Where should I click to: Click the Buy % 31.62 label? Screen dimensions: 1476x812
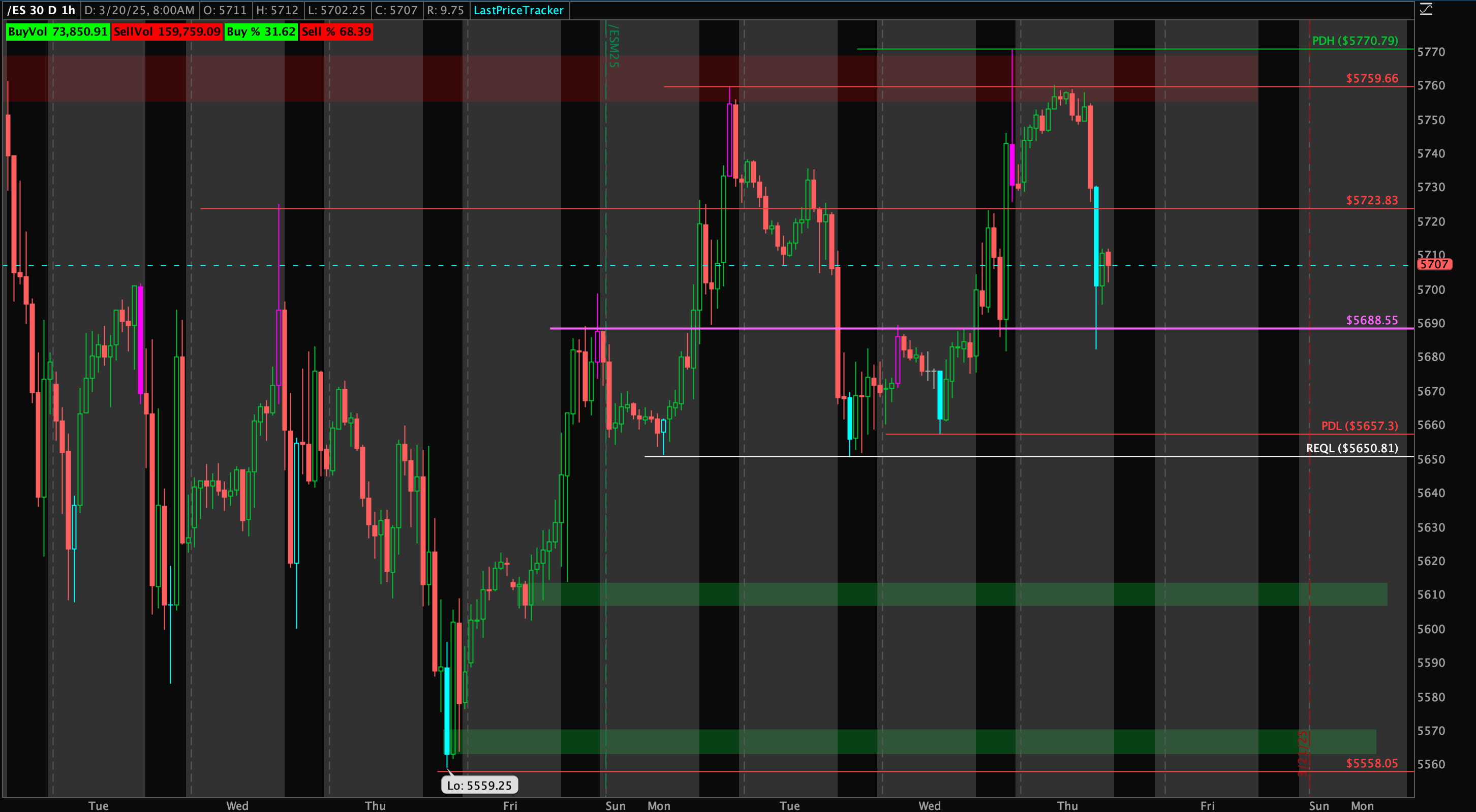coord(261,32)
